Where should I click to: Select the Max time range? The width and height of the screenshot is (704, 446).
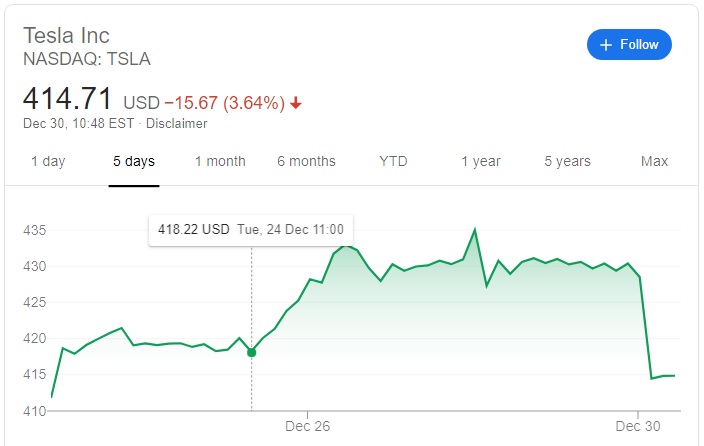(654, 162)
